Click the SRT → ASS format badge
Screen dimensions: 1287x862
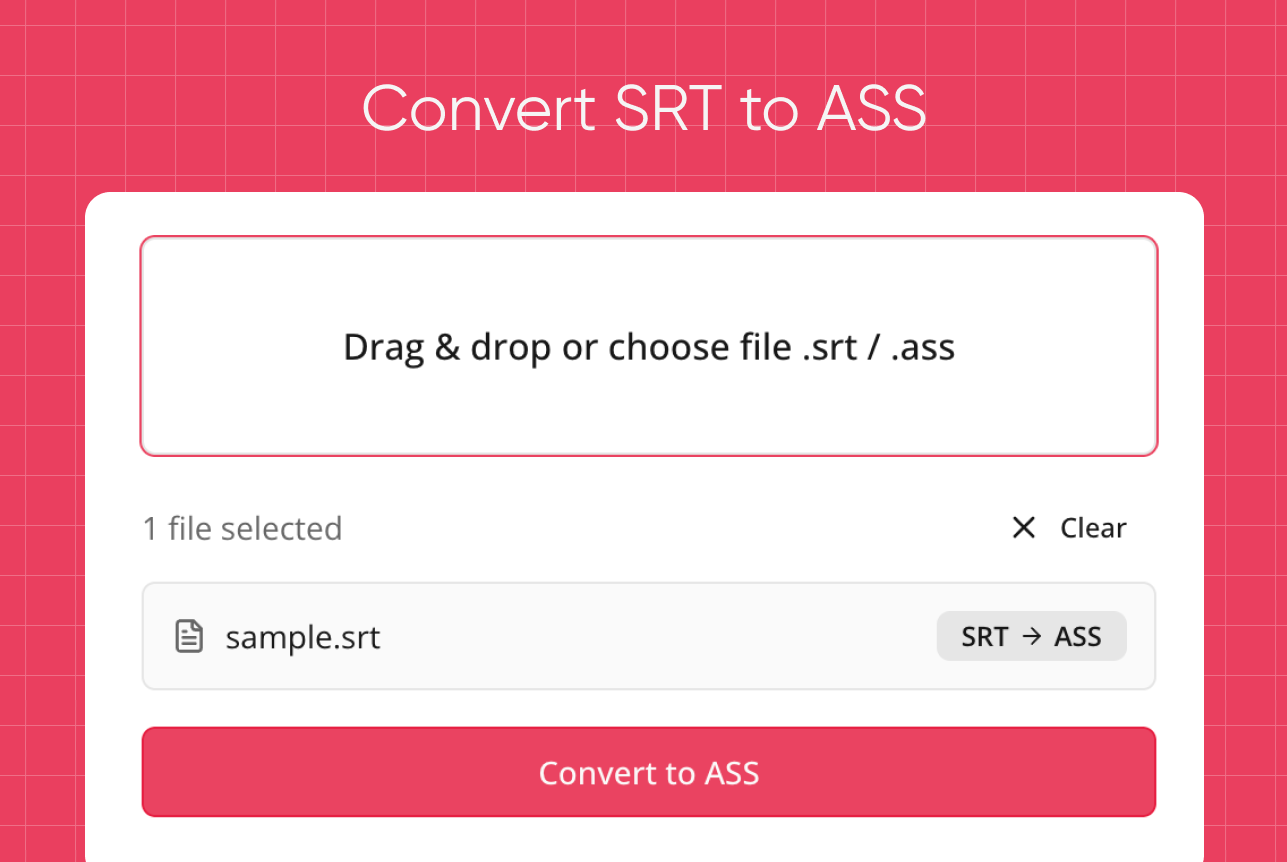click(x=1031, y=636)
